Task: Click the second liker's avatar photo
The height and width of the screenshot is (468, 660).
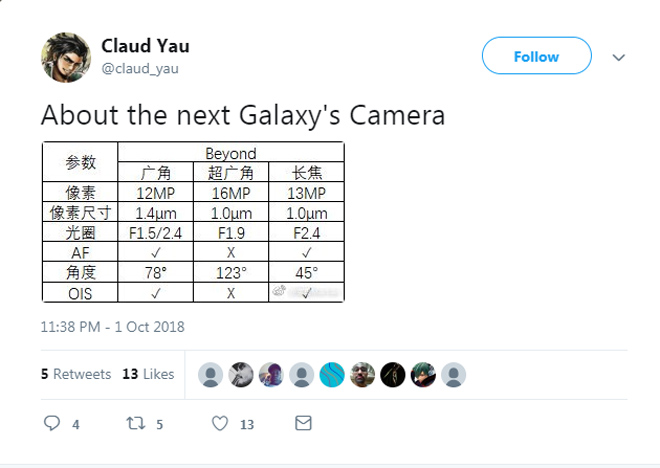Action: pyautogui.click(x=241, y=375)
